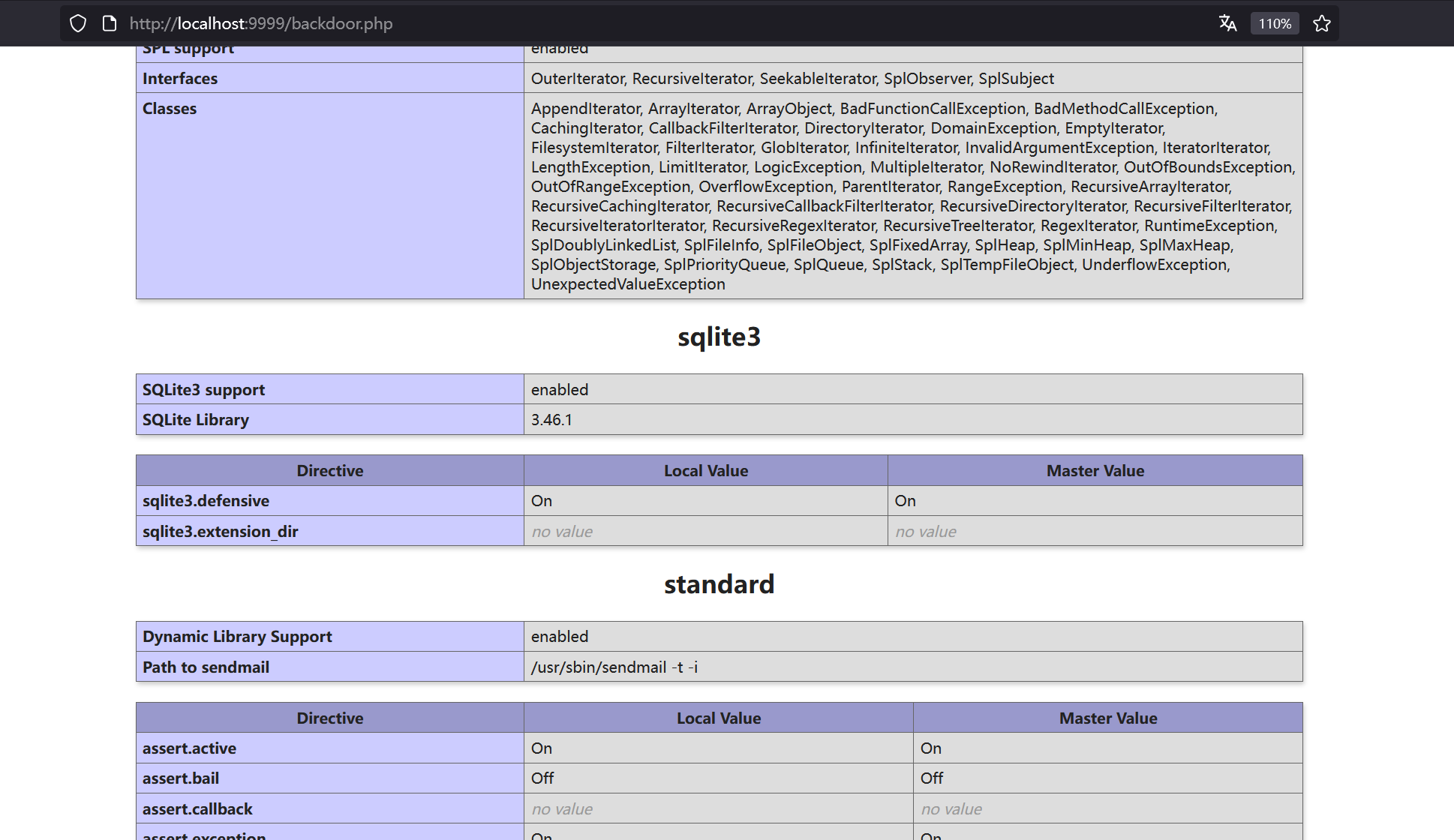Click the sqlite3 section heading

click(x=719, y=337)
